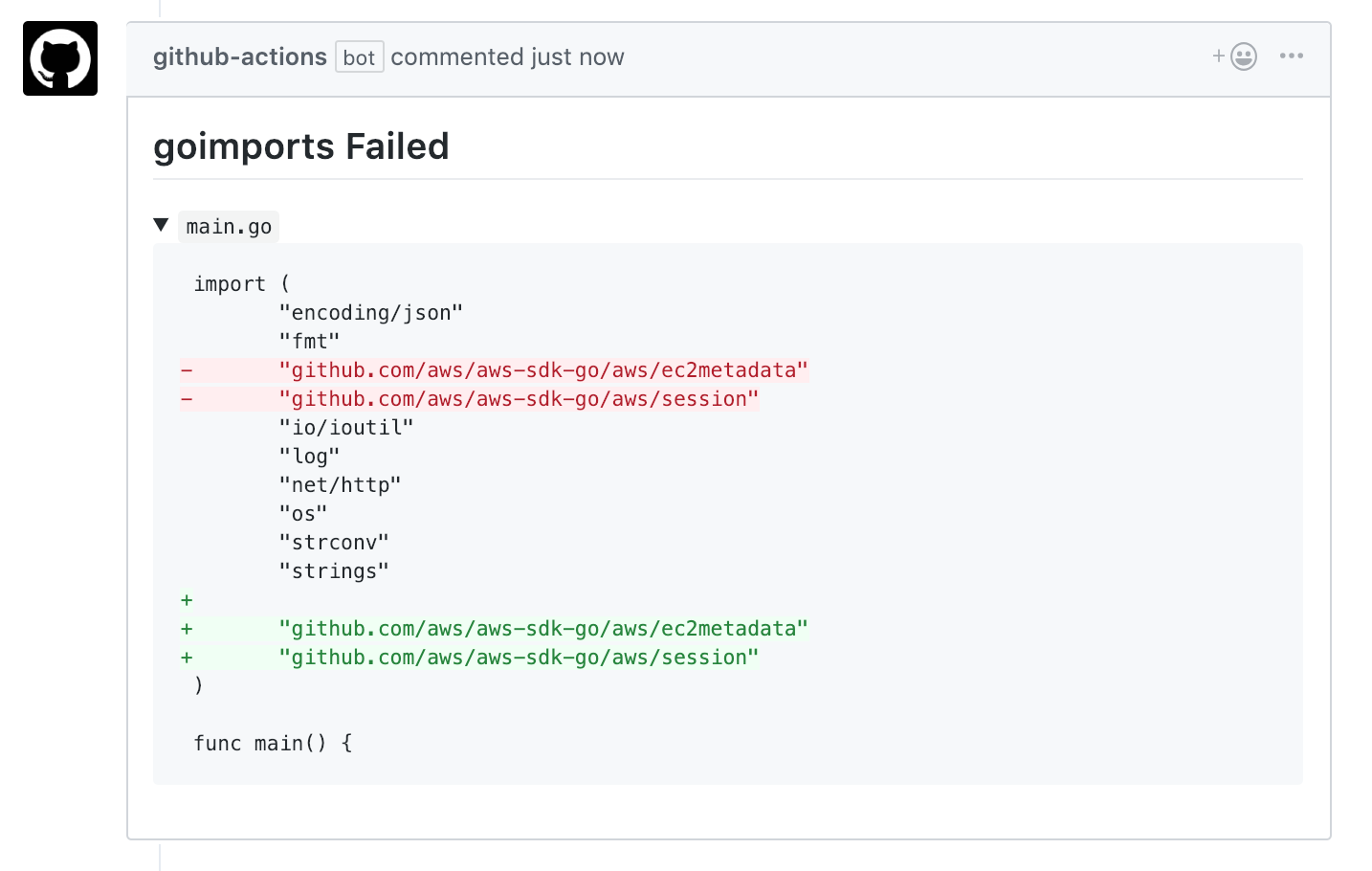Click the "encoding/json" import line
Viewport: 1372px width, 871px height.
click(370, 313)
